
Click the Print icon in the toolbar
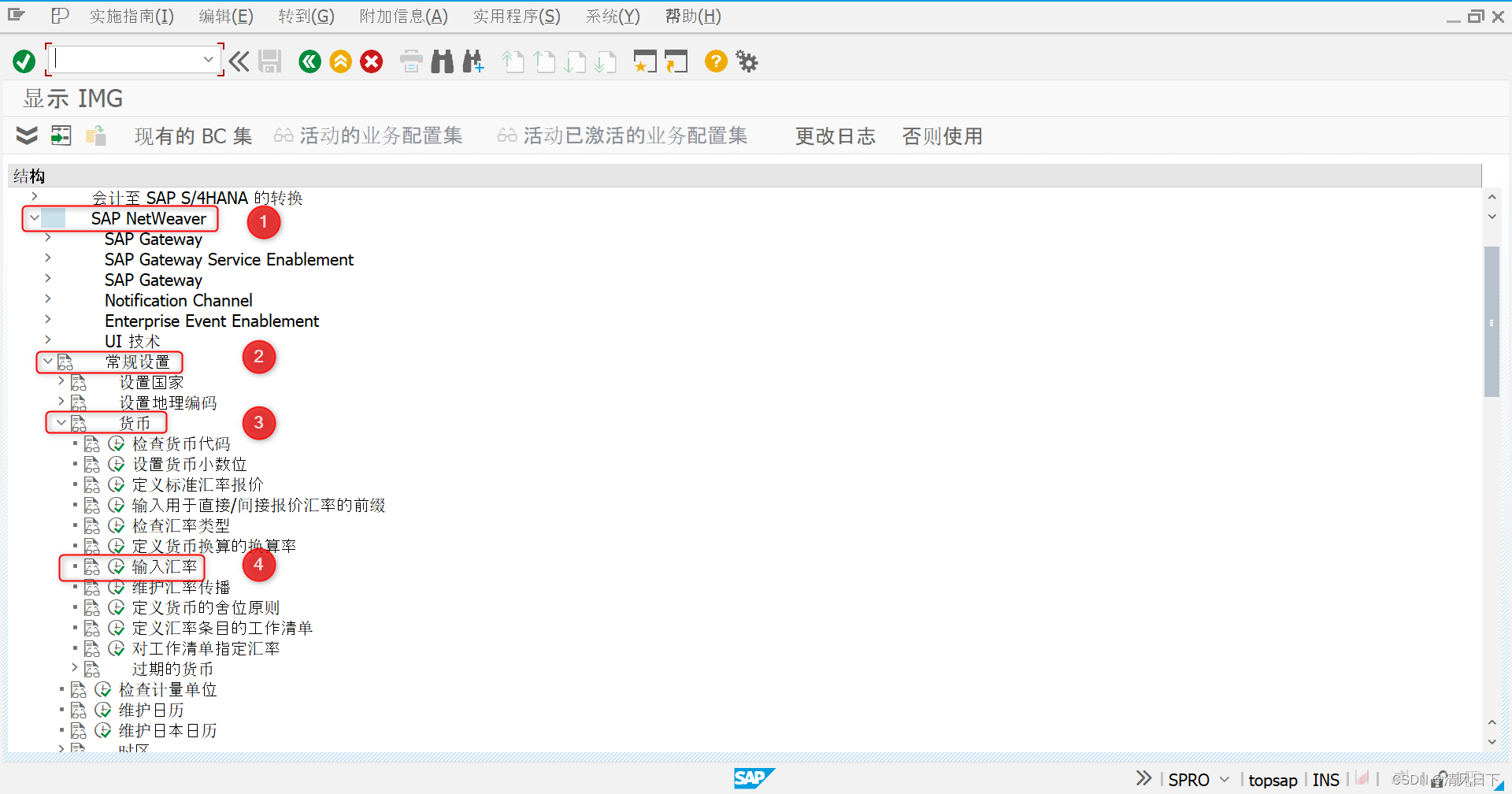pos(410,61)
